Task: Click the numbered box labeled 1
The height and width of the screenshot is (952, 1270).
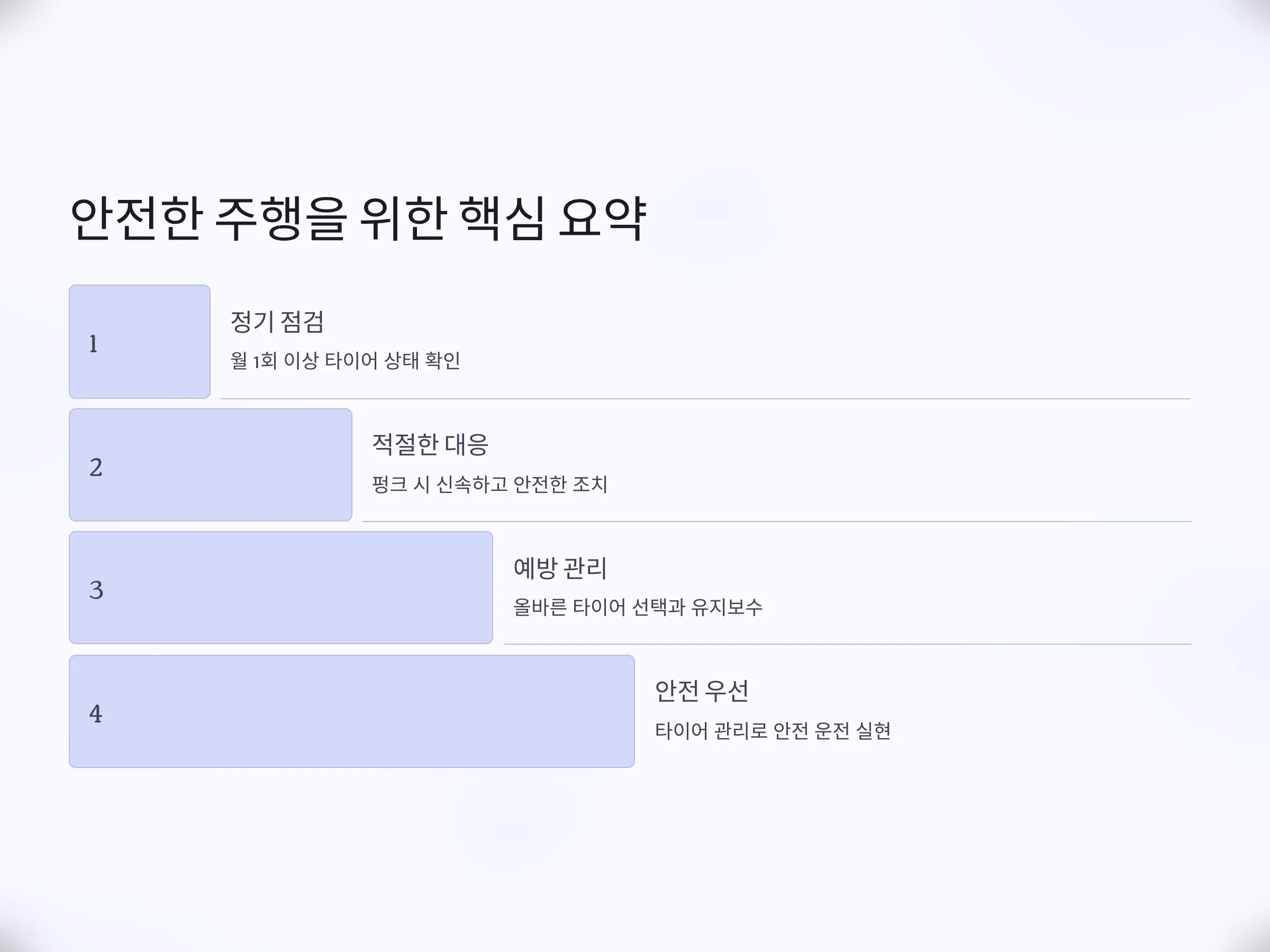Action: pyautogui.click(x=140, y=342)
